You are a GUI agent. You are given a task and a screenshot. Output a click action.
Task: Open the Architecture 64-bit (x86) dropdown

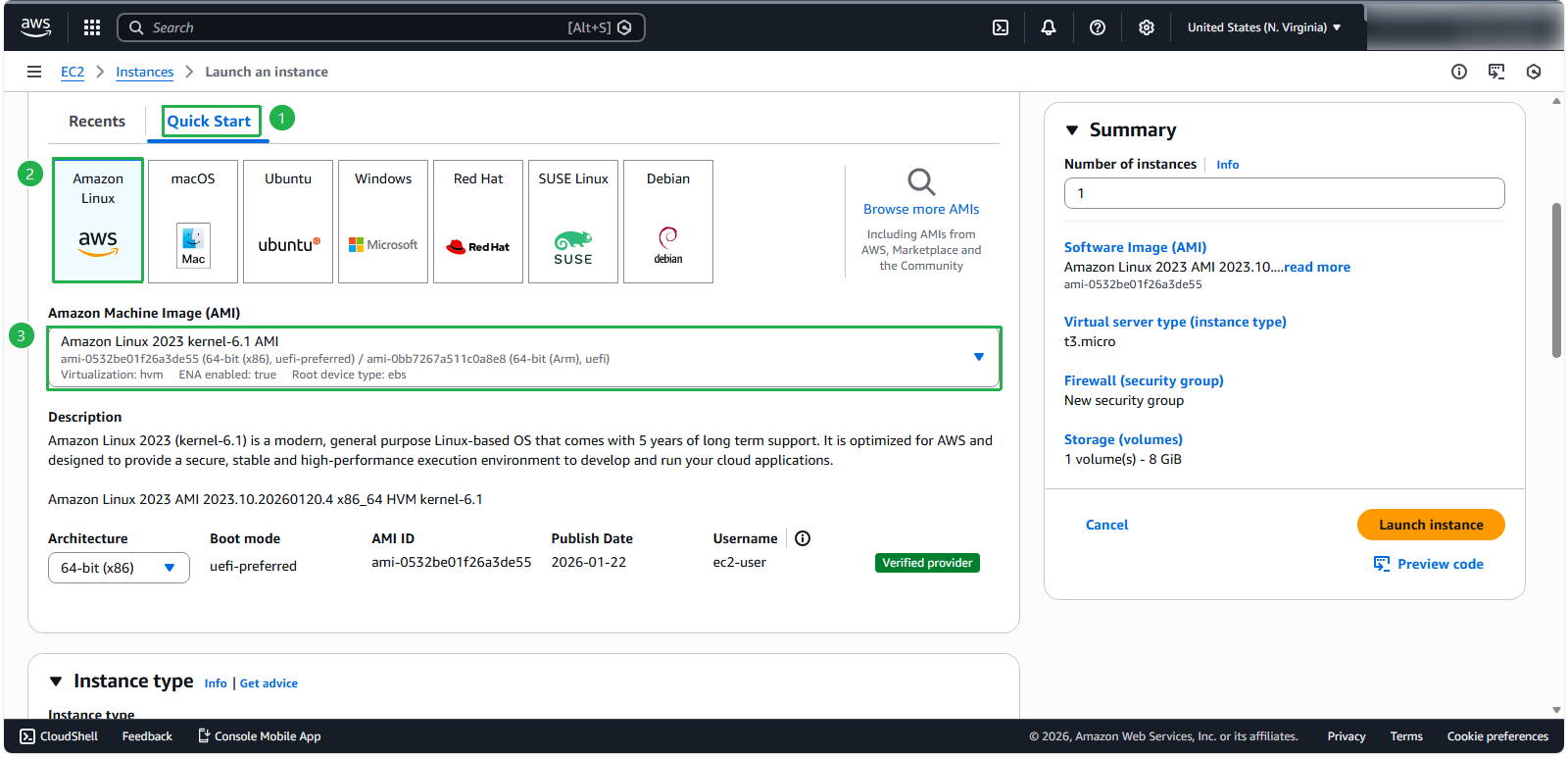point(119,568)
